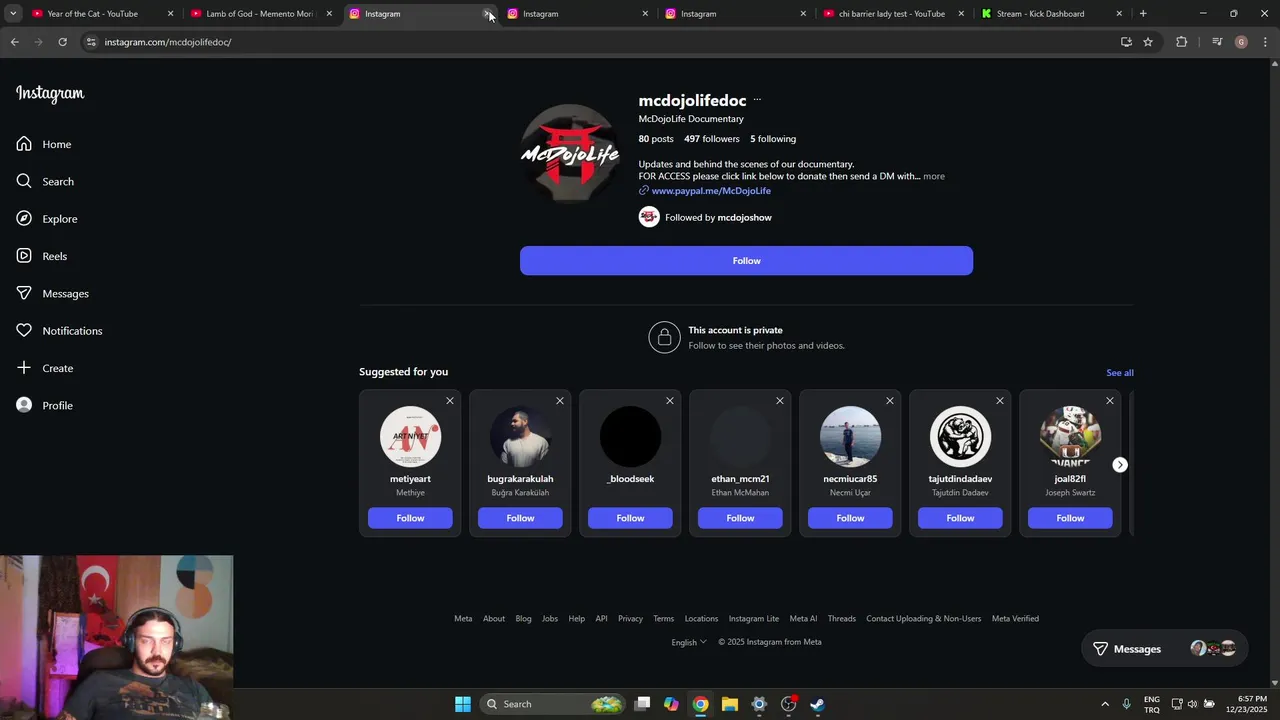Follow necmiucar85

click(x=850, y=518)
